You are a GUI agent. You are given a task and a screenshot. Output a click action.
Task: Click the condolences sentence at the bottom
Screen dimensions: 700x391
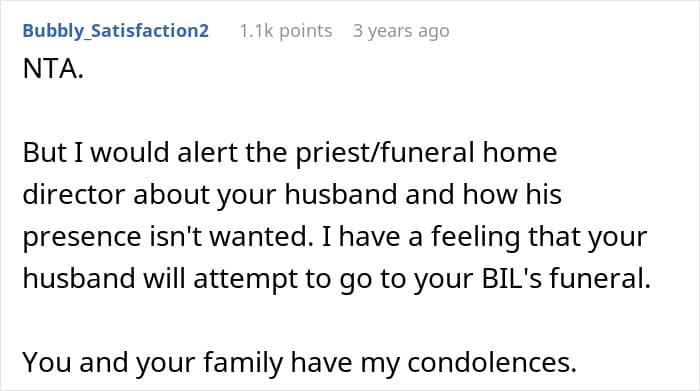click(300, 362)
